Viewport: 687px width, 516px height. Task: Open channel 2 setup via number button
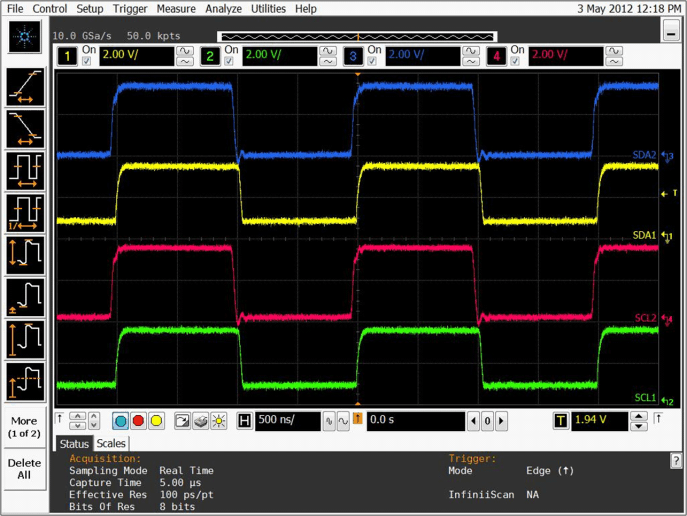click(210, 56)
